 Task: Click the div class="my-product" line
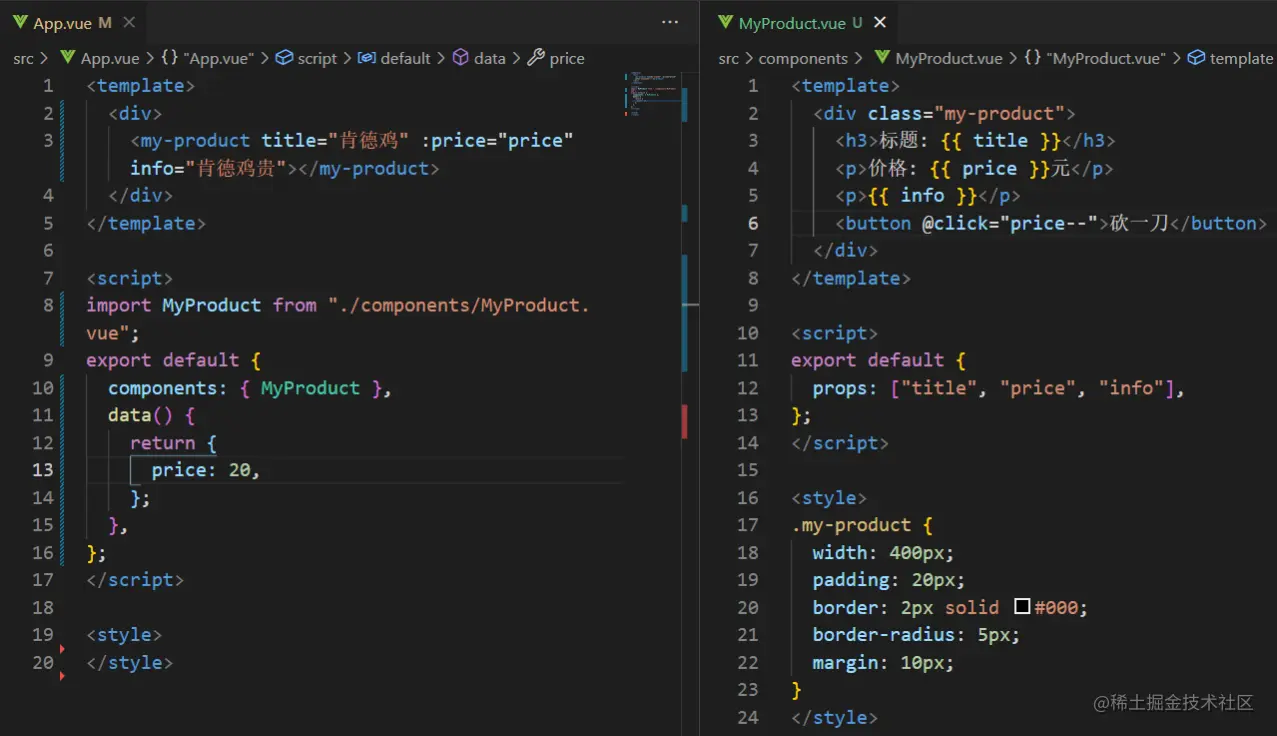(944, 113)
